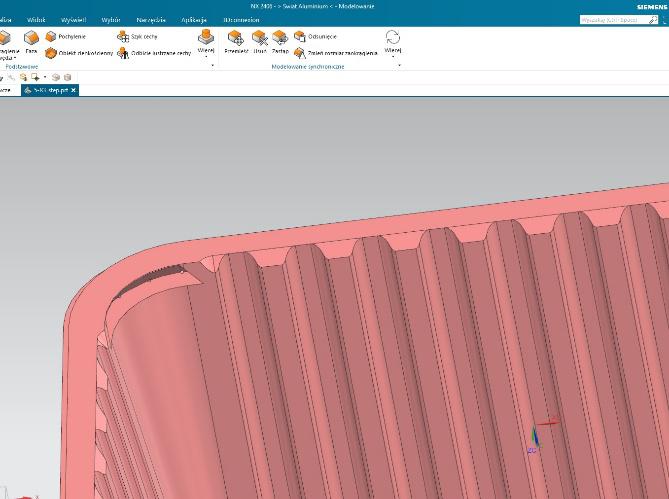Screen dimensions: 669x499
Task: Select the Faza (chamfer) tool
Action: pyautogui.click(x=31, y=40)
